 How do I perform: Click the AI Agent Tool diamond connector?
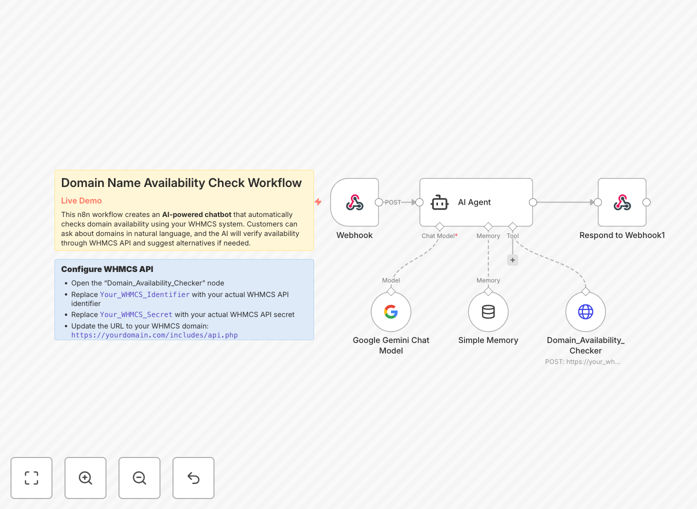[513, 227]
